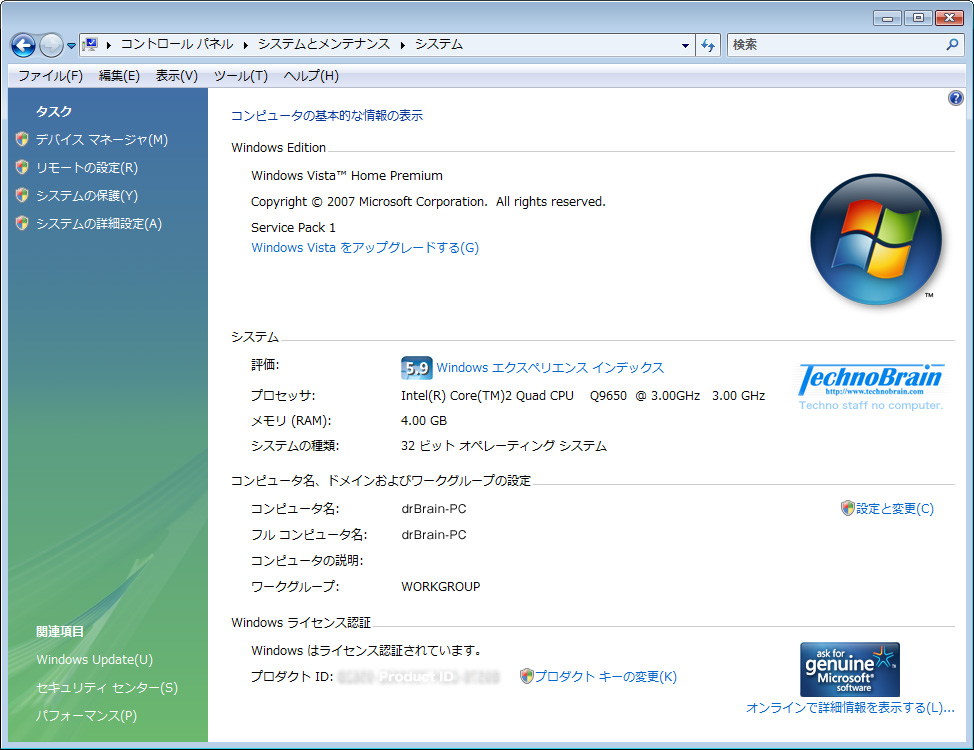Screen dimensions: 974x750
Task: Open システムの詳細設定(A) task link
Action: click(99, 224)
